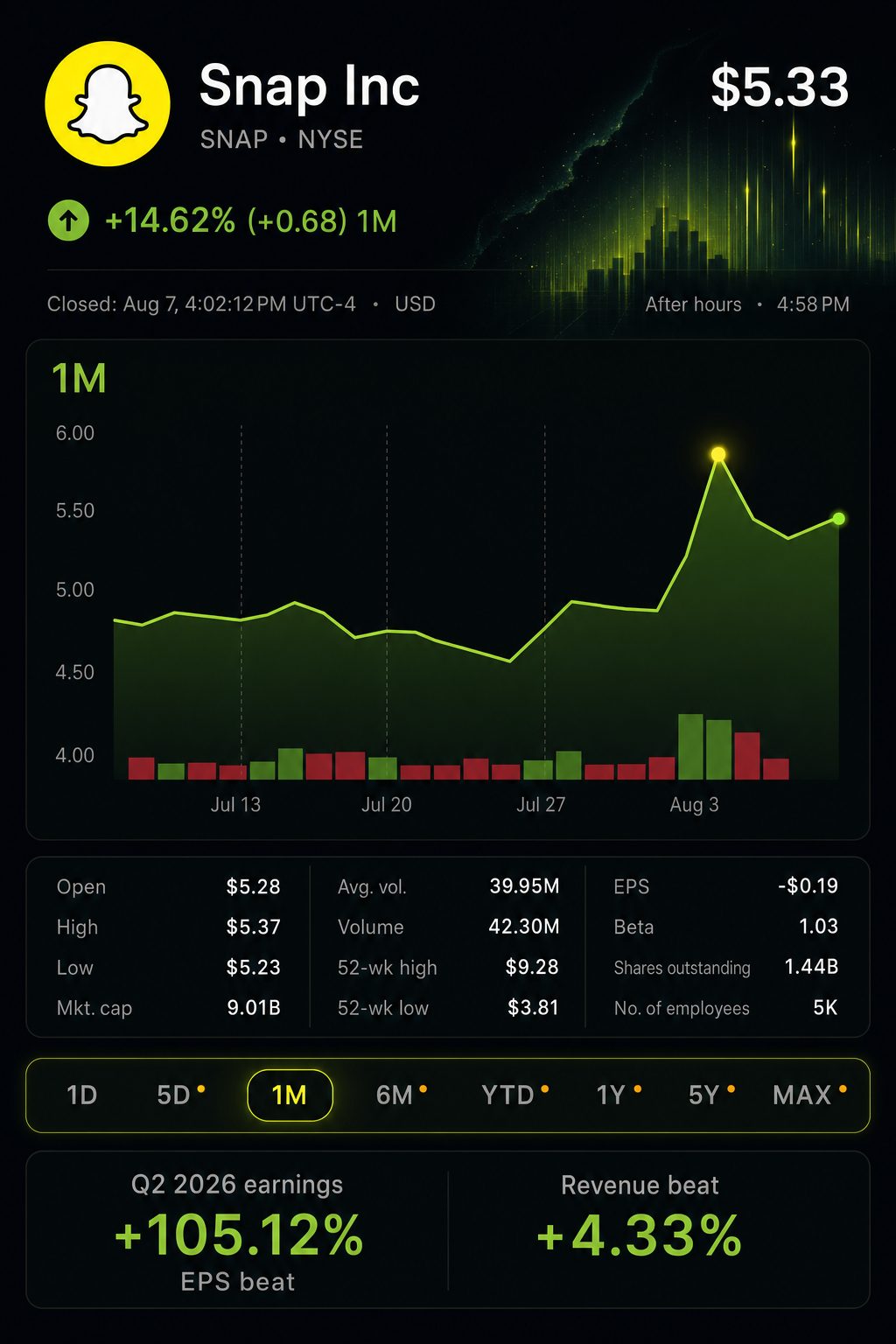Click the 6.00 price axis label
The height and width of the screenshot is (1344, 896).
75,433
